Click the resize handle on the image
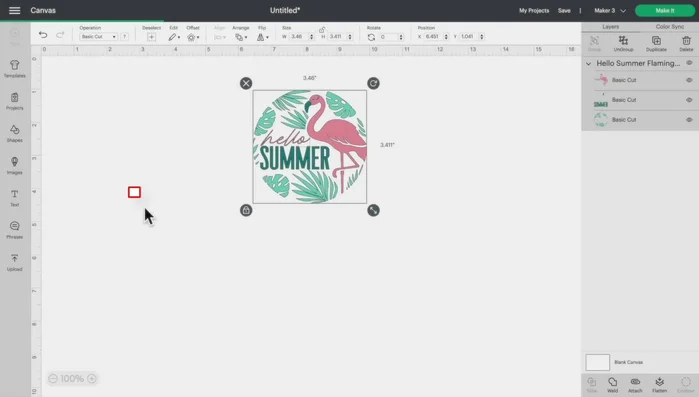 pyautogui.click(x=373, y=210)
